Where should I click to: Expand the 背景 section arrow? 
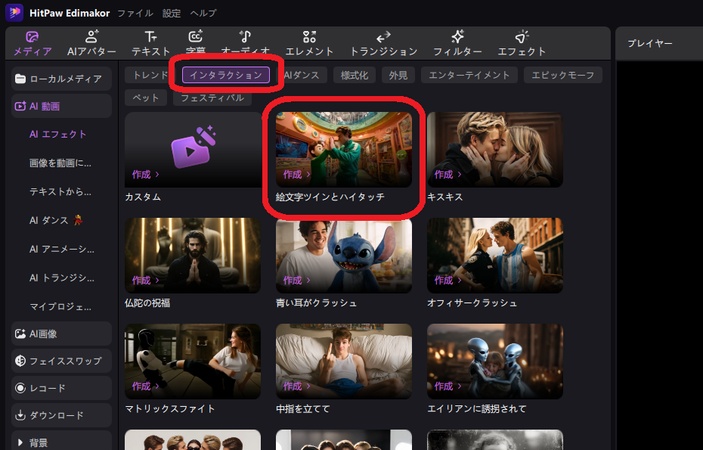pos(20,443)
